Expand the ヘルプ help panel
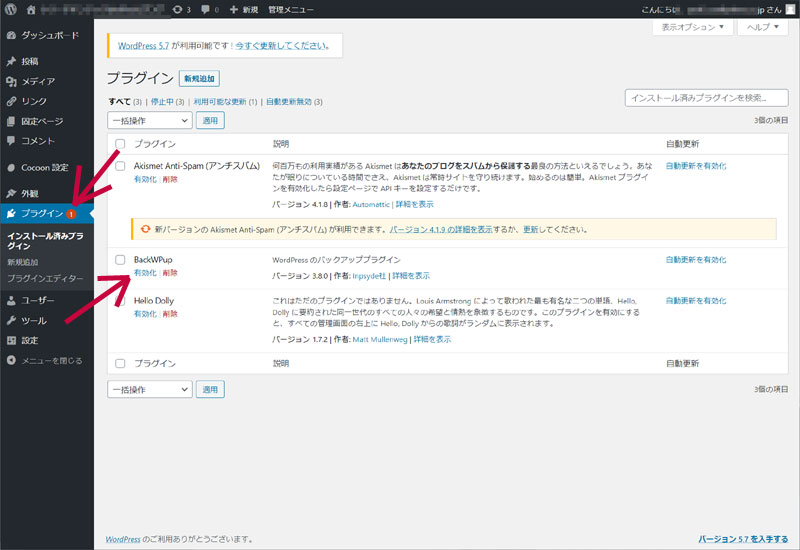The height and width of the screenshot is (550, 800). click(x=762, y=27)
